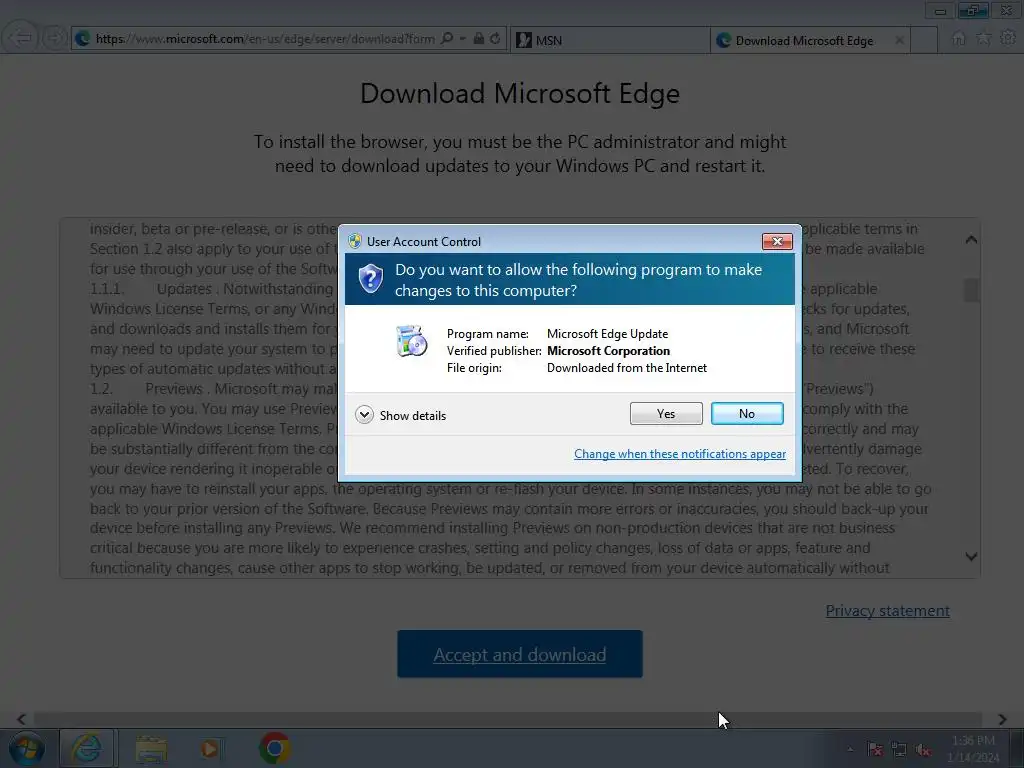1024x768 pixels.
Task: Click the Microsoft Edge Update installer icon
Action: 411,341
